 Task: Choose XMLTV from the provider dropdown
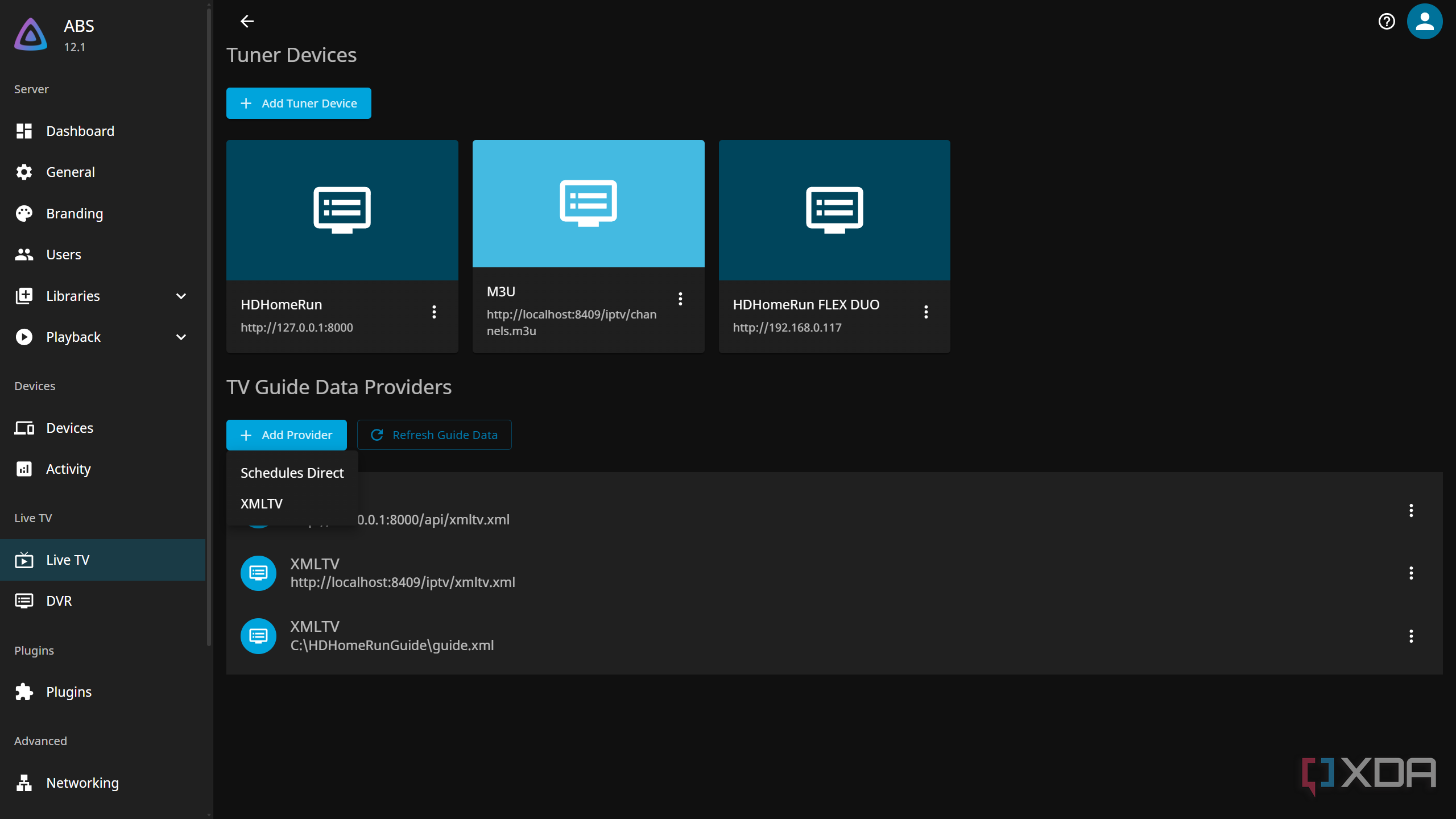pyautogui.click(x=292, y=503)
